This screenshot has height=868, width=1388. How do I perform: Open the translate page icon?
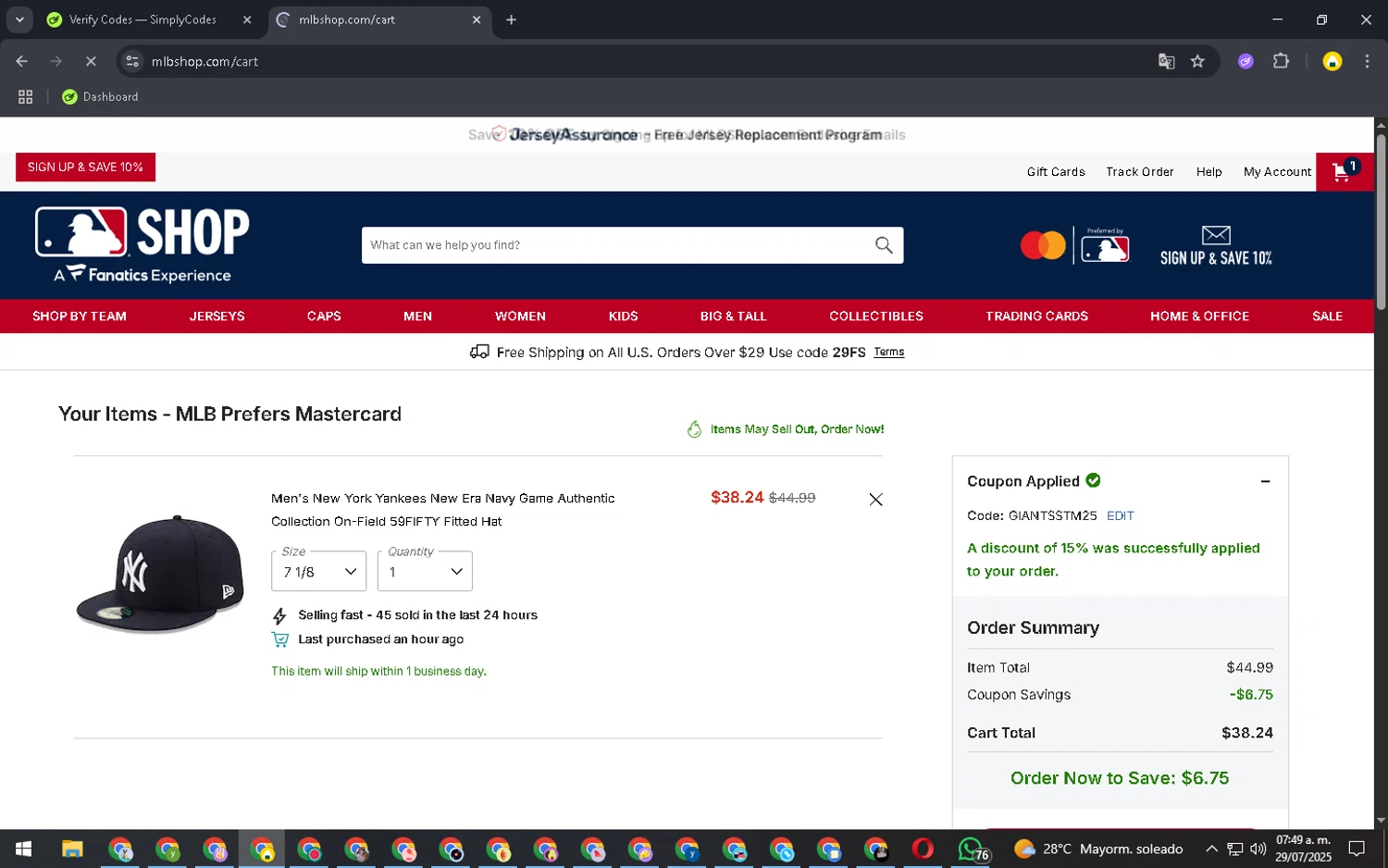pos(1166,61)
